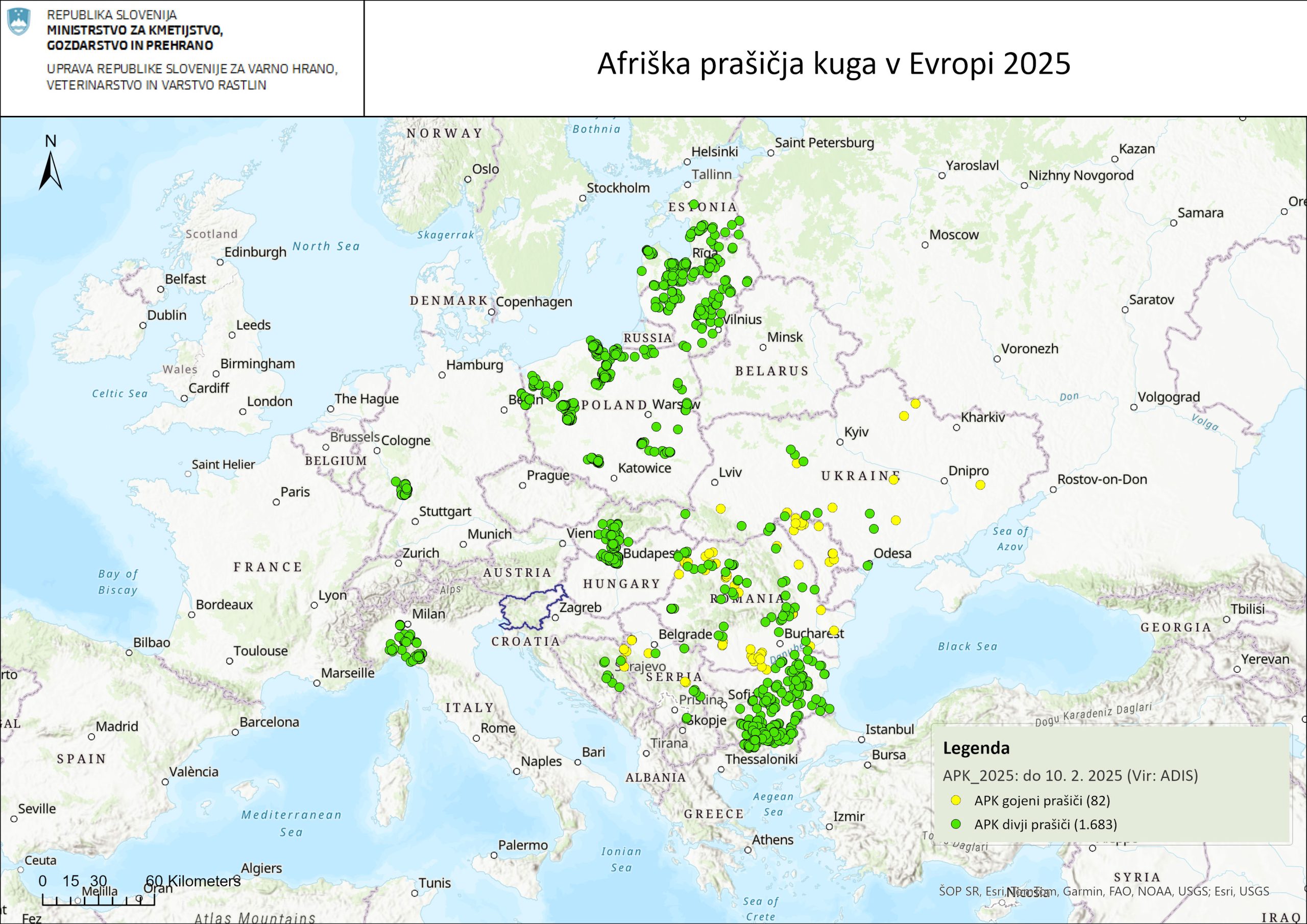The height and width of the screenshot is (924, 1307).
Task: Click the yellow legend dot for gojeni prašiči
Action: (x=956, y=800)
